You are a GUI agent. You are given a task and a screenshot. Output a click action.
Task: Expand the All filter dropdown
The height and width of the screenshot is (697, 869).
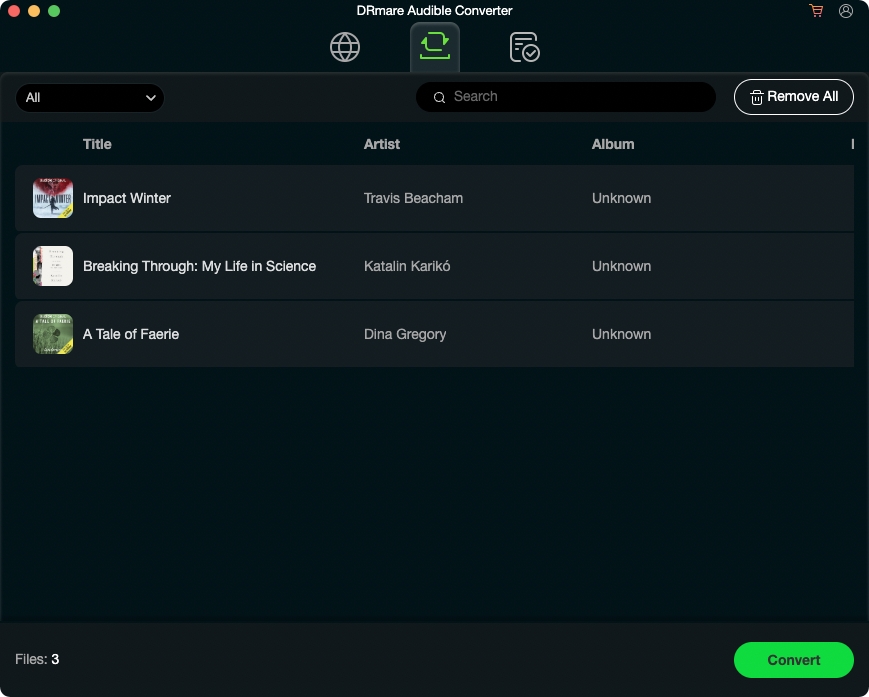[90, 98]
